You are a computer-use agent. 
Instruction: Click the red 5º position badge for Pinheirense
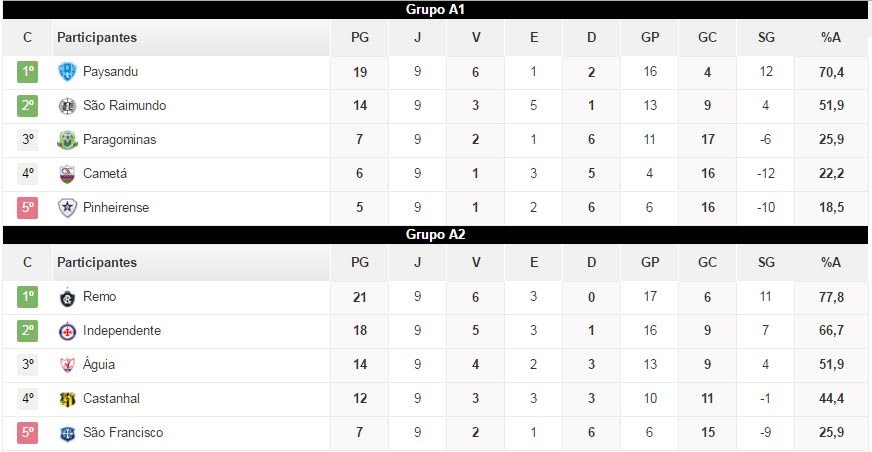(x=28, y=208)
